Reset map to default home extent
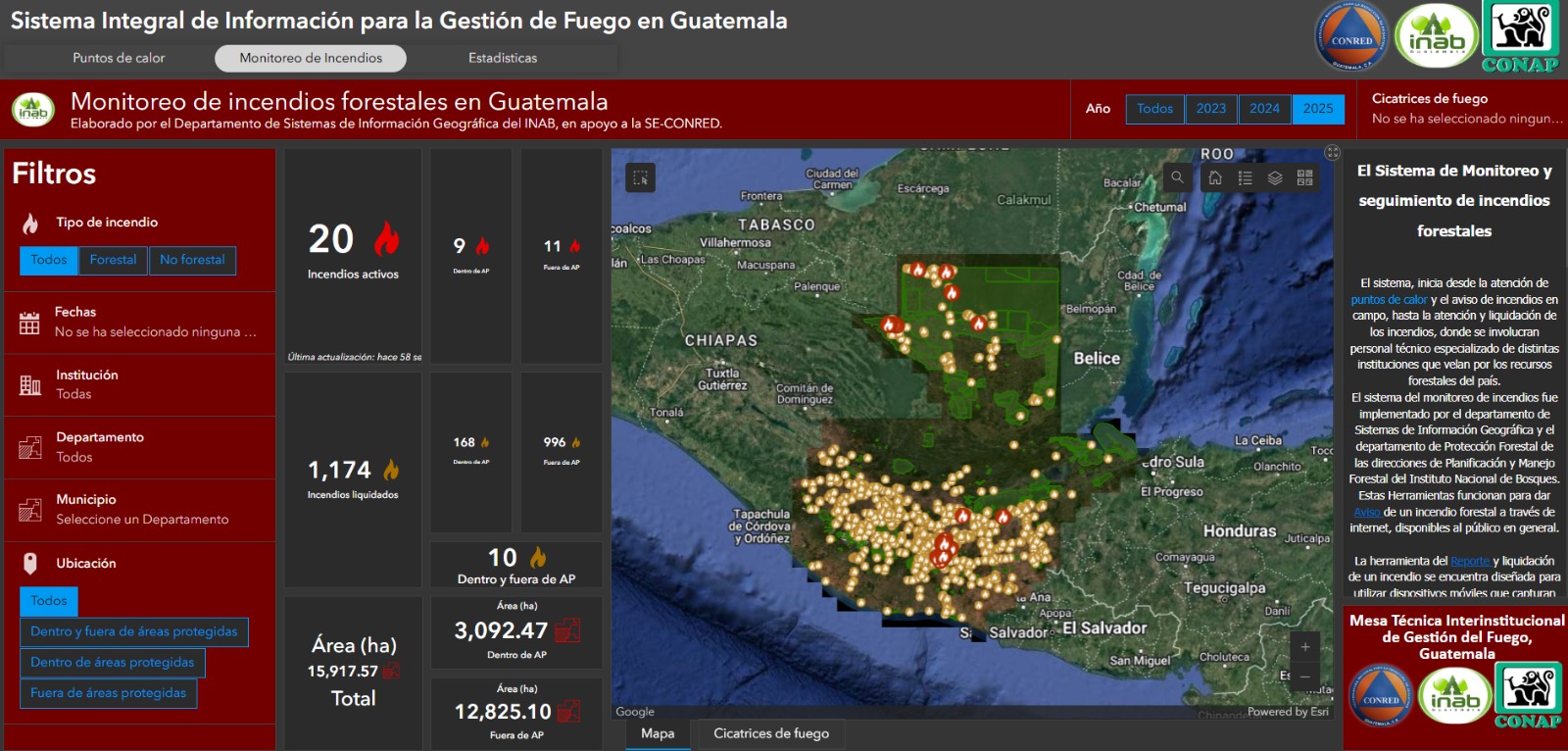The image size is (1568, 751). (x=1215, y=177)
